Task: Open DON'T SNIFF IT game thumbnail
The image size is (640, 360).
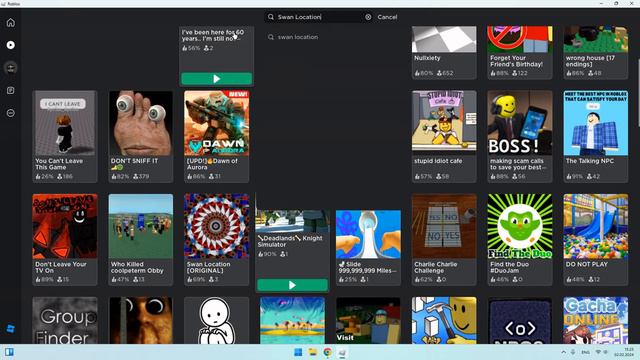Action: 140,123
